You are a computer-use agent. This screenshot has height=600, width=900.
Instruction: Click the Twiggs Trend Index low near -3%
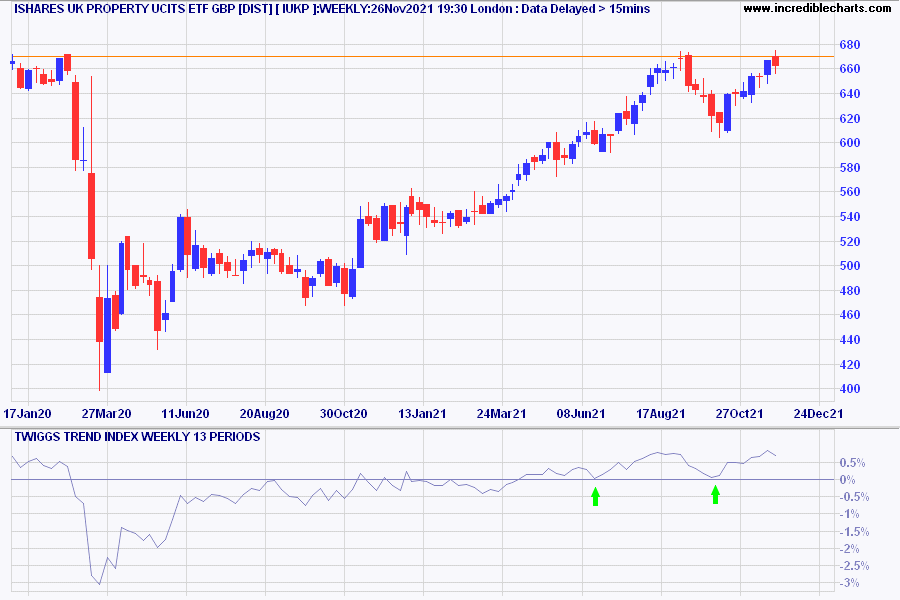tap(99, 583)
